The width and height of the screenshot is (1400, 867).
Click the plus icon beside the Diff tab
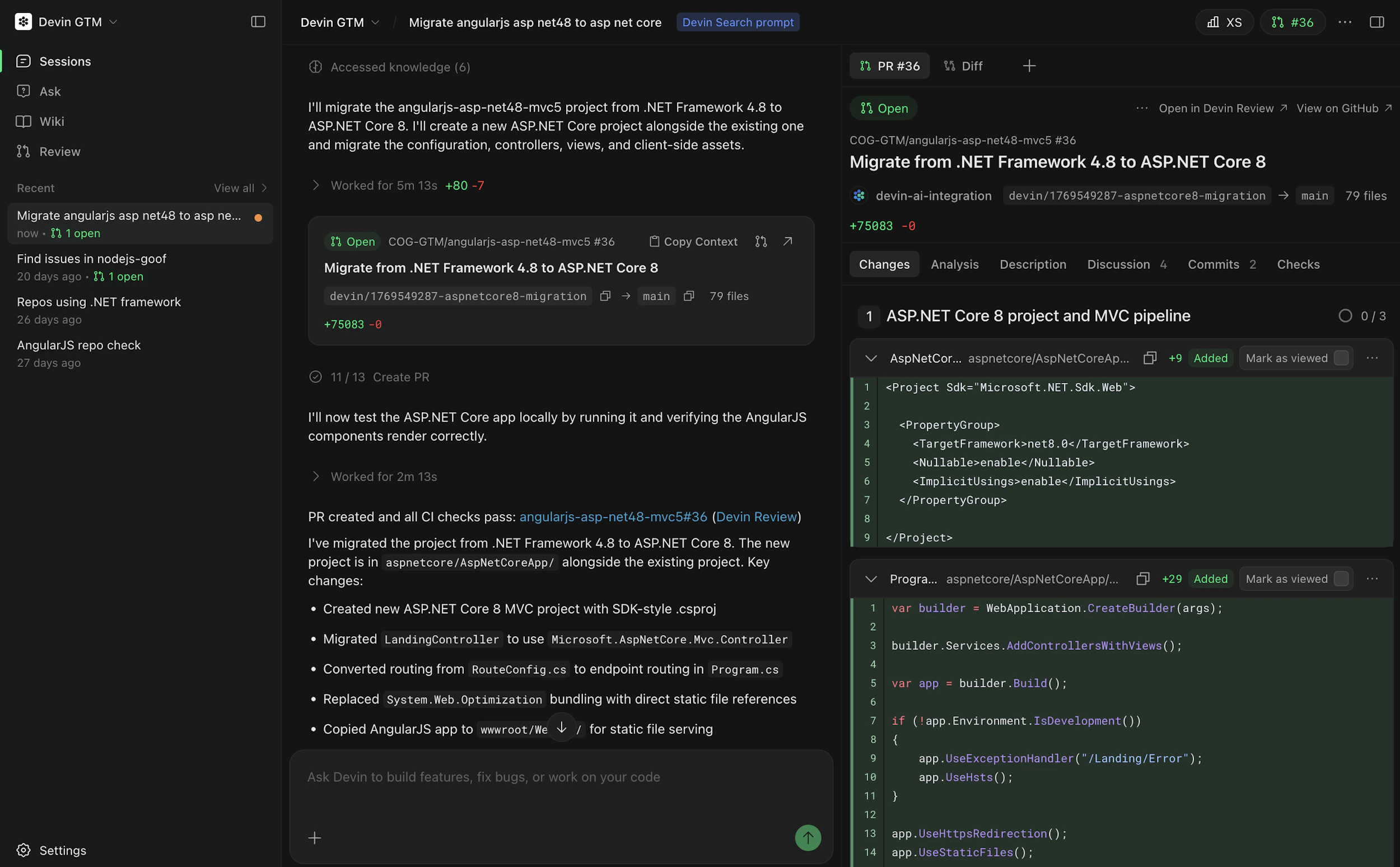pos(1029,66)
